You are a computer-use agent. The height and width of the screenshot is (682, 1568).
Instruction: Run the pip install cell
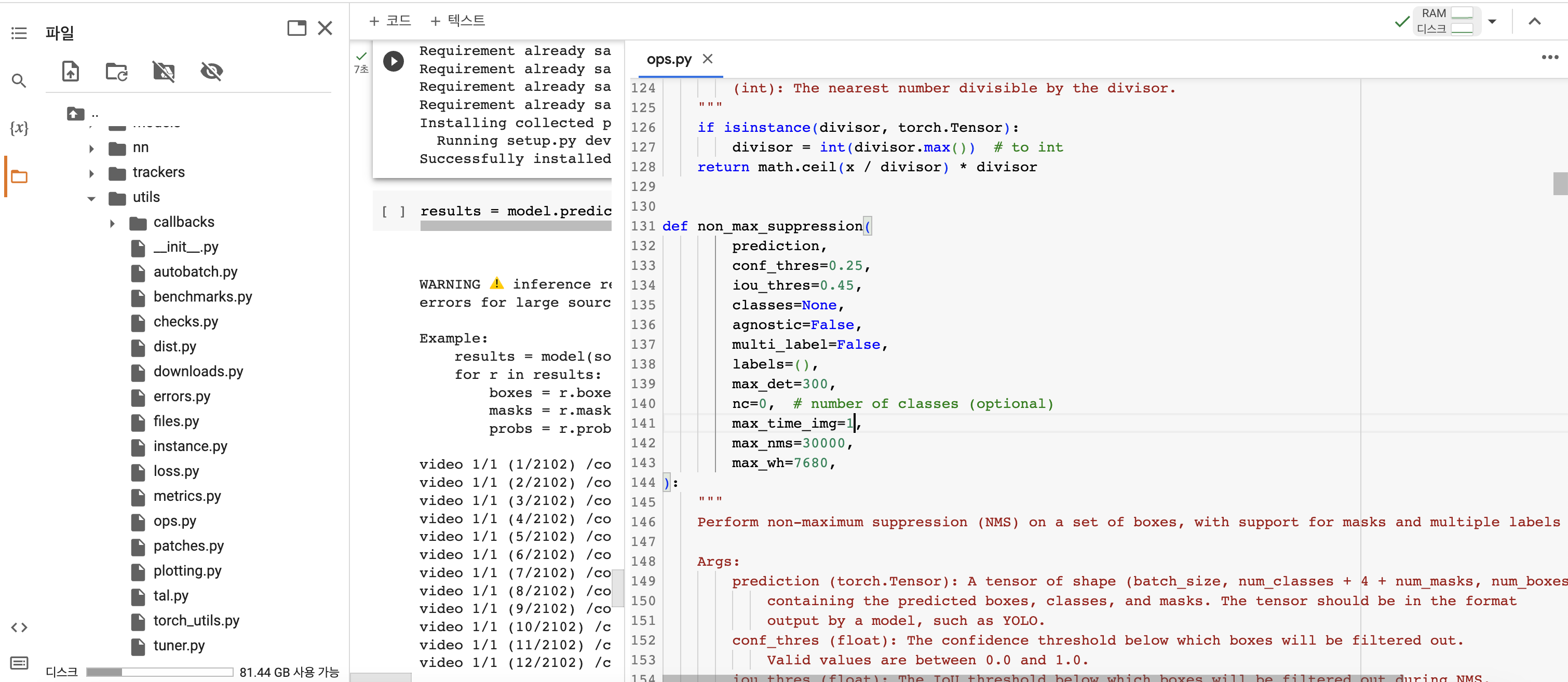(393, 61)
